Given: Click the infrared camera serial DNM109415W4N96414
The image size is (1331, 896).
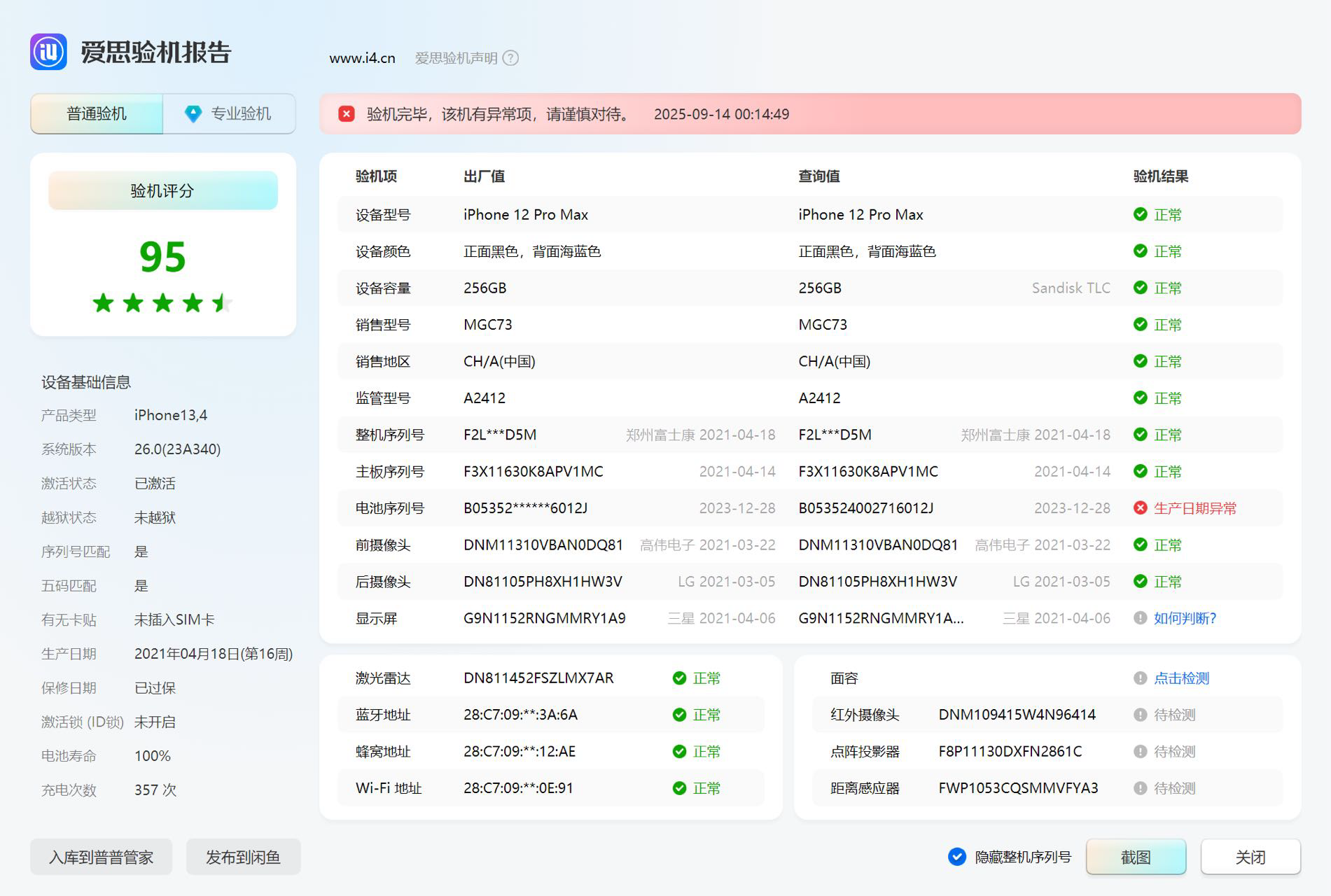Looking at the screenshot, I should [x=1017, y=715].
